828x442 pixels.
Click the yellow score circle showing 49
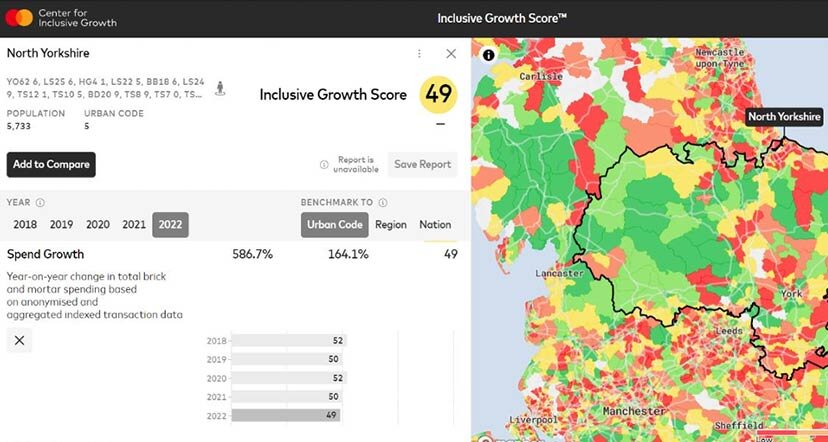coord(438,95)
